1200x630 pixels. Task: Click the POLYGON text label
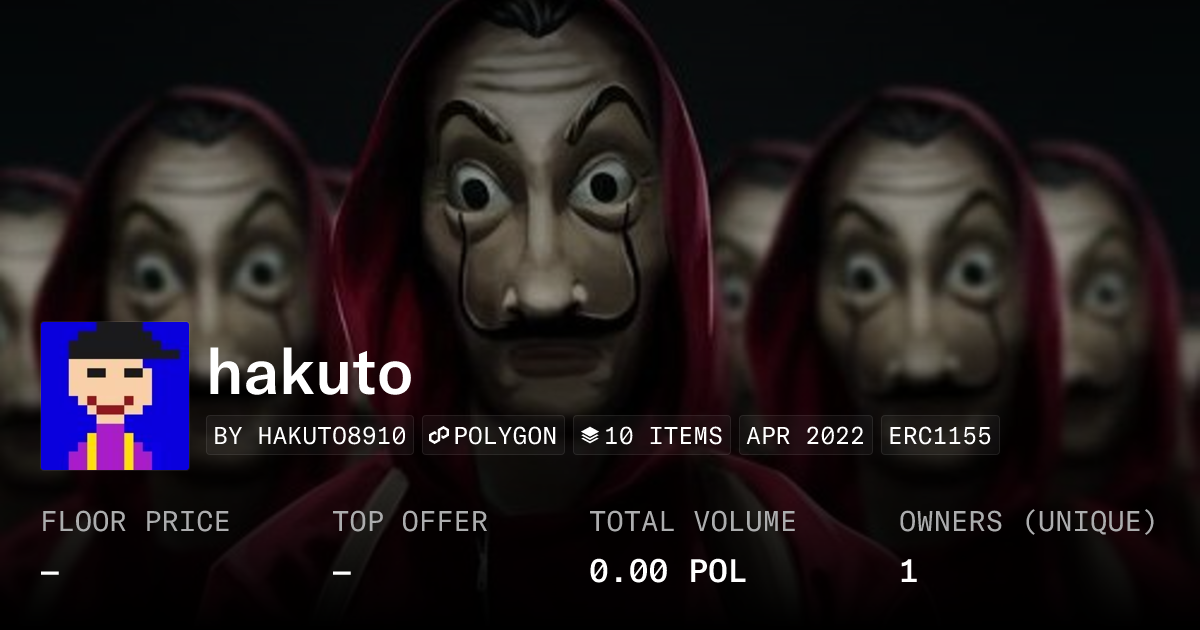505,436
